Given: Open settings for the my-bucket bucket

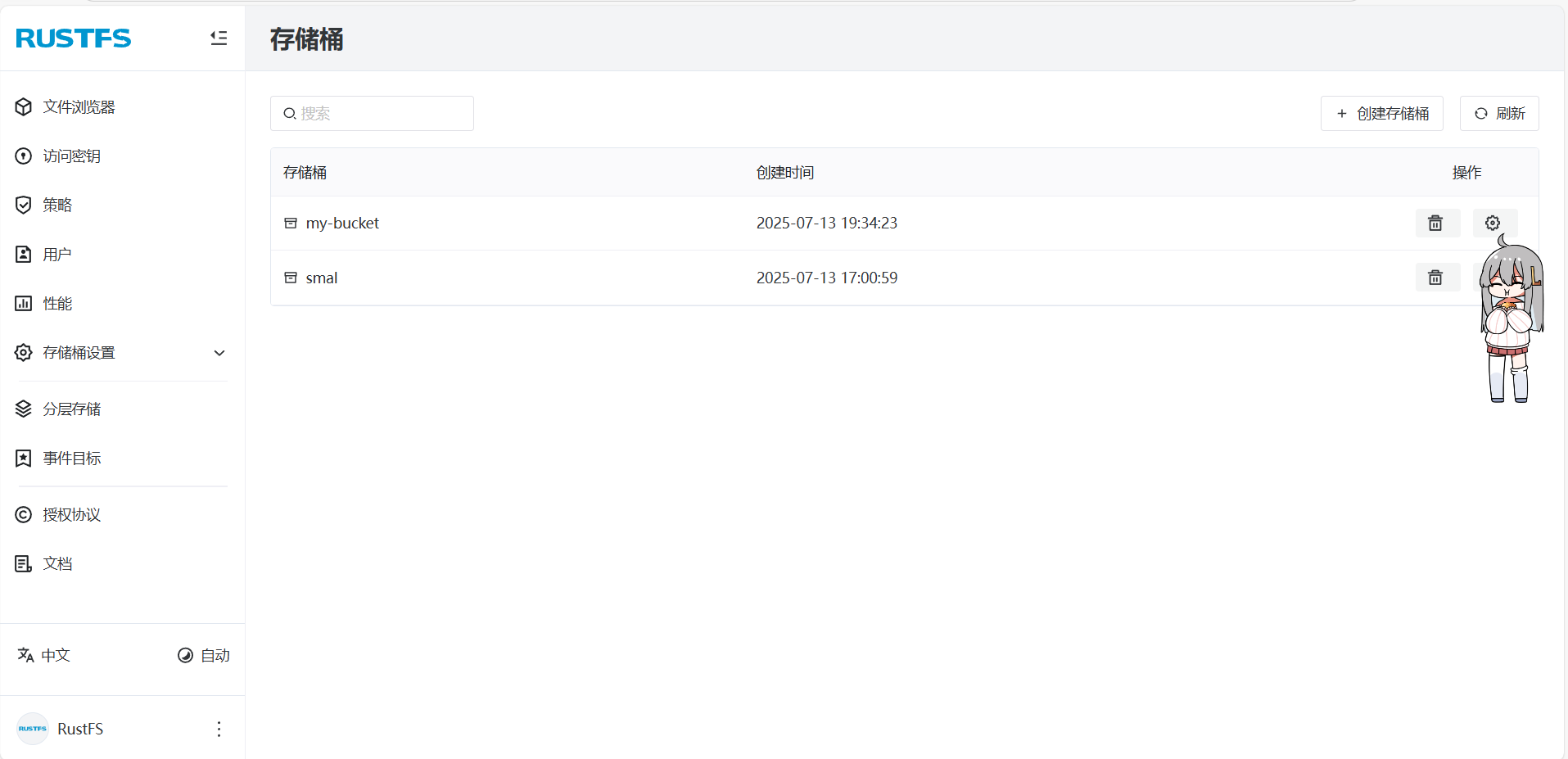Looking at the screenshot, I should (1491, 223).
